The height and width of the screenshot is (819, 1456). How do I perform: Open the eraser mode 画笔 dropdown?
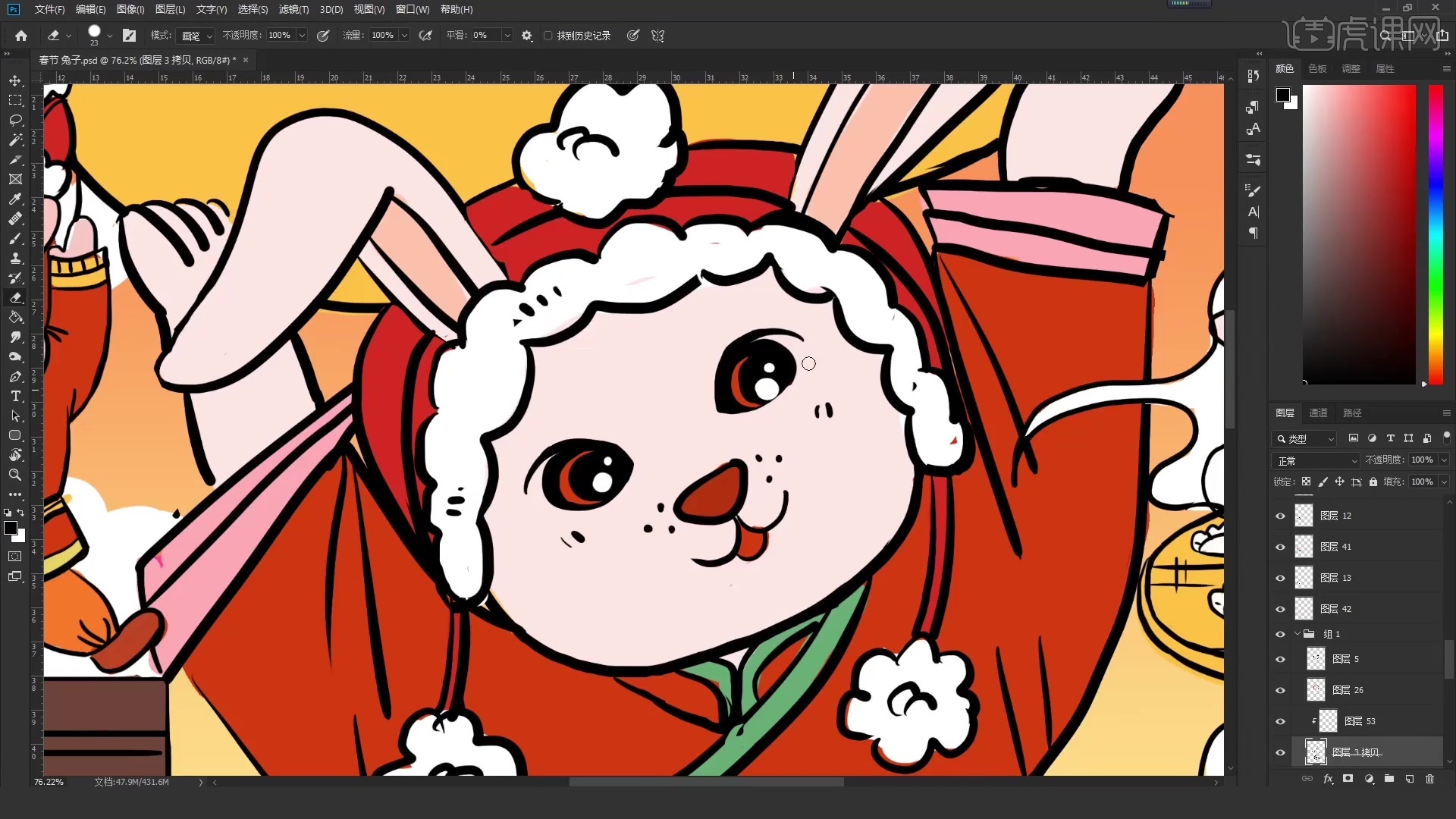pos(196,36)
